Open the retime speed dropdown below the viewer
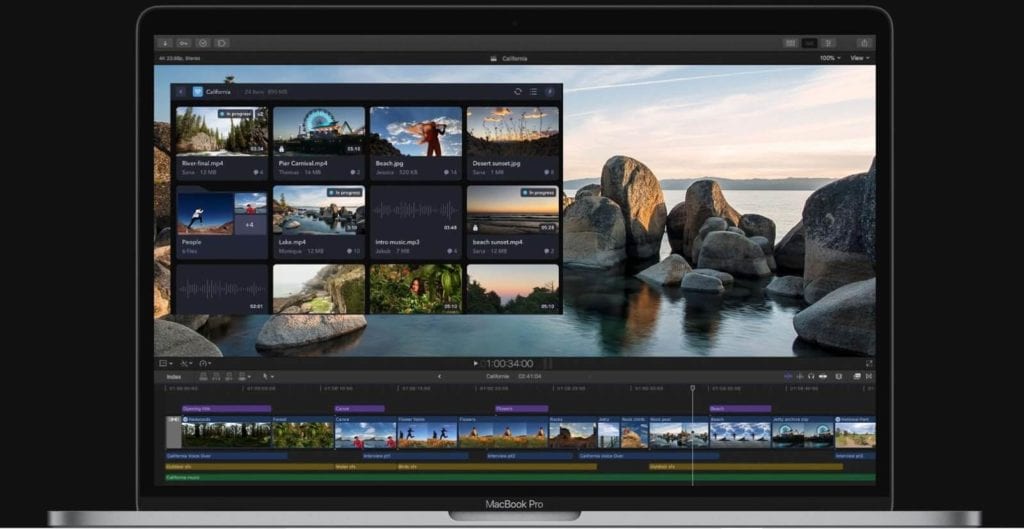The width and height of the screenshot is (1024, 529). point(205,363)
